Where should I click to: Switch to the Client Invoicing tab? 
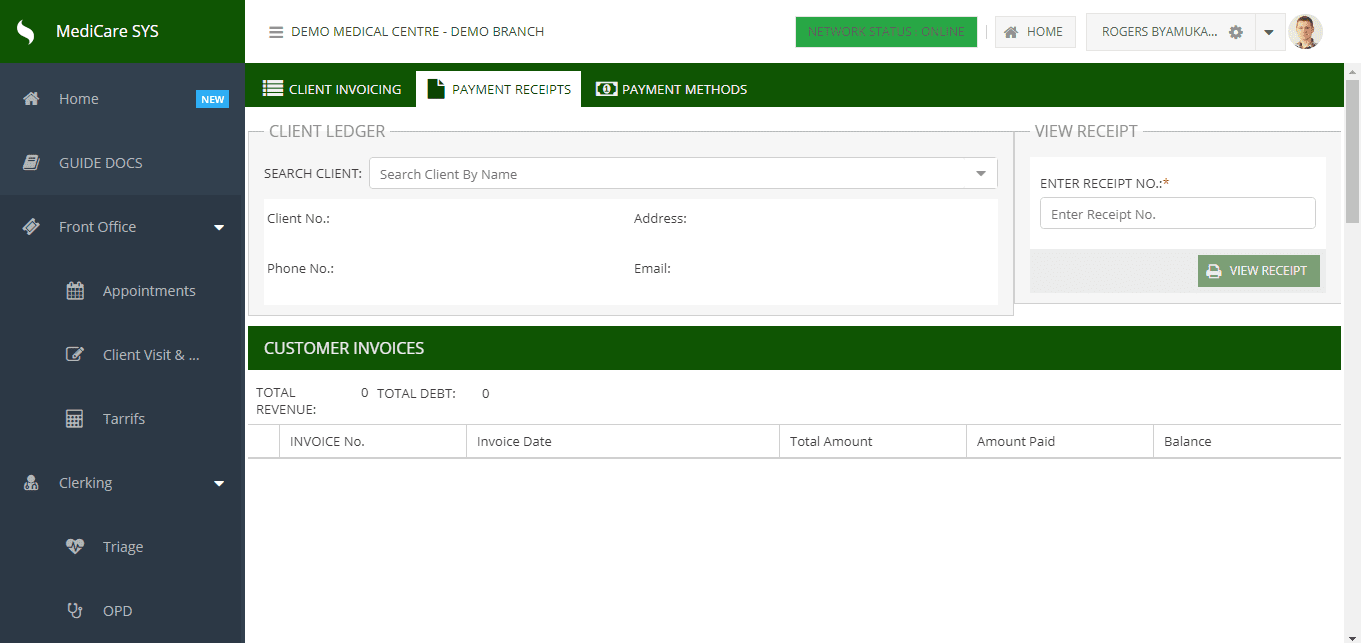point(332,89)
